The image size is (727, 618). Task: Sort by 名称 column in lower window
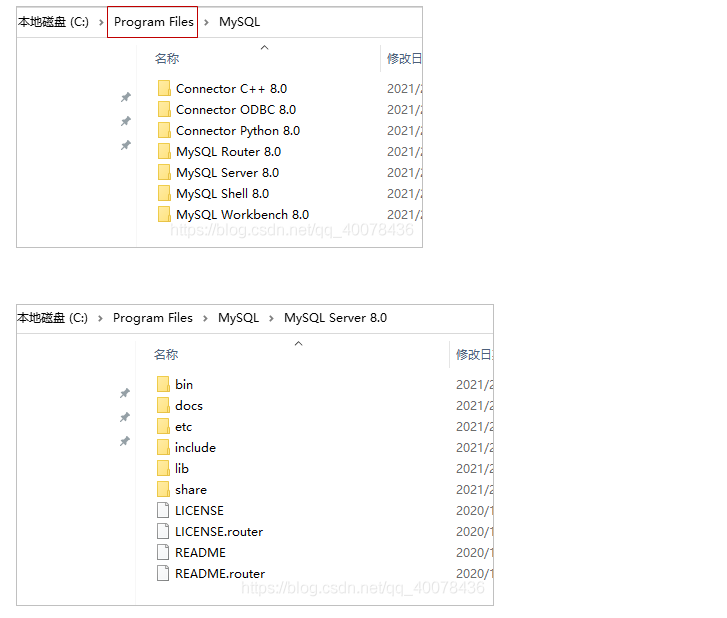166,355
